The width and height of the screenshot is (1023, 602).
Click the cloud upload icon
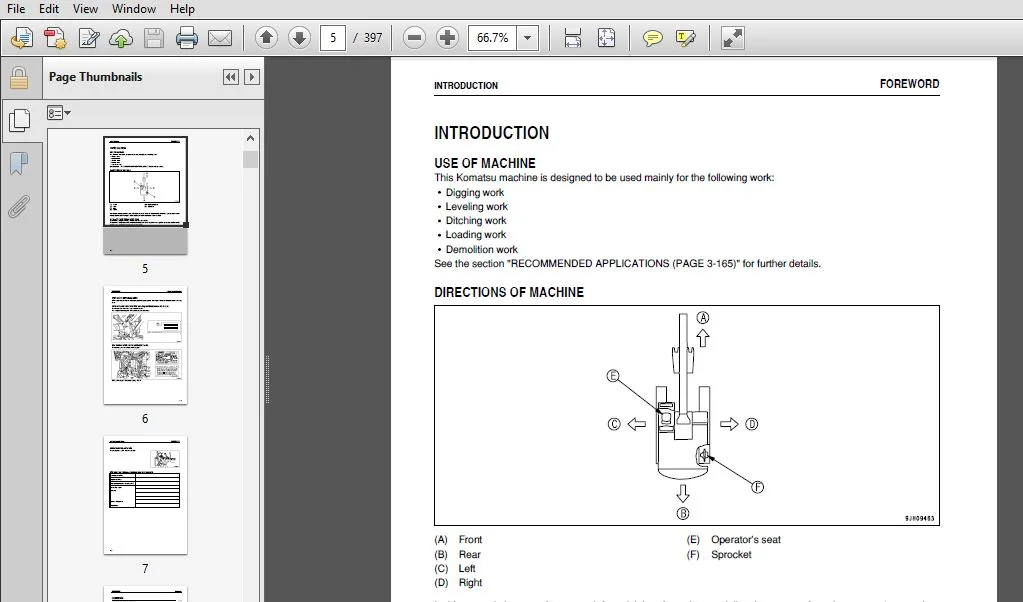click(121, 38)
